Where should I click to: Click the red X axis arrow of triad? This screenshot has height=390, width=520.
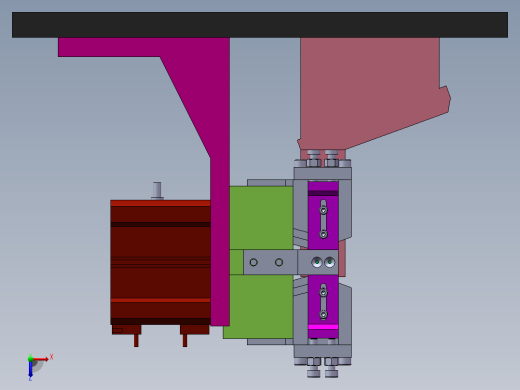(41, 359)
